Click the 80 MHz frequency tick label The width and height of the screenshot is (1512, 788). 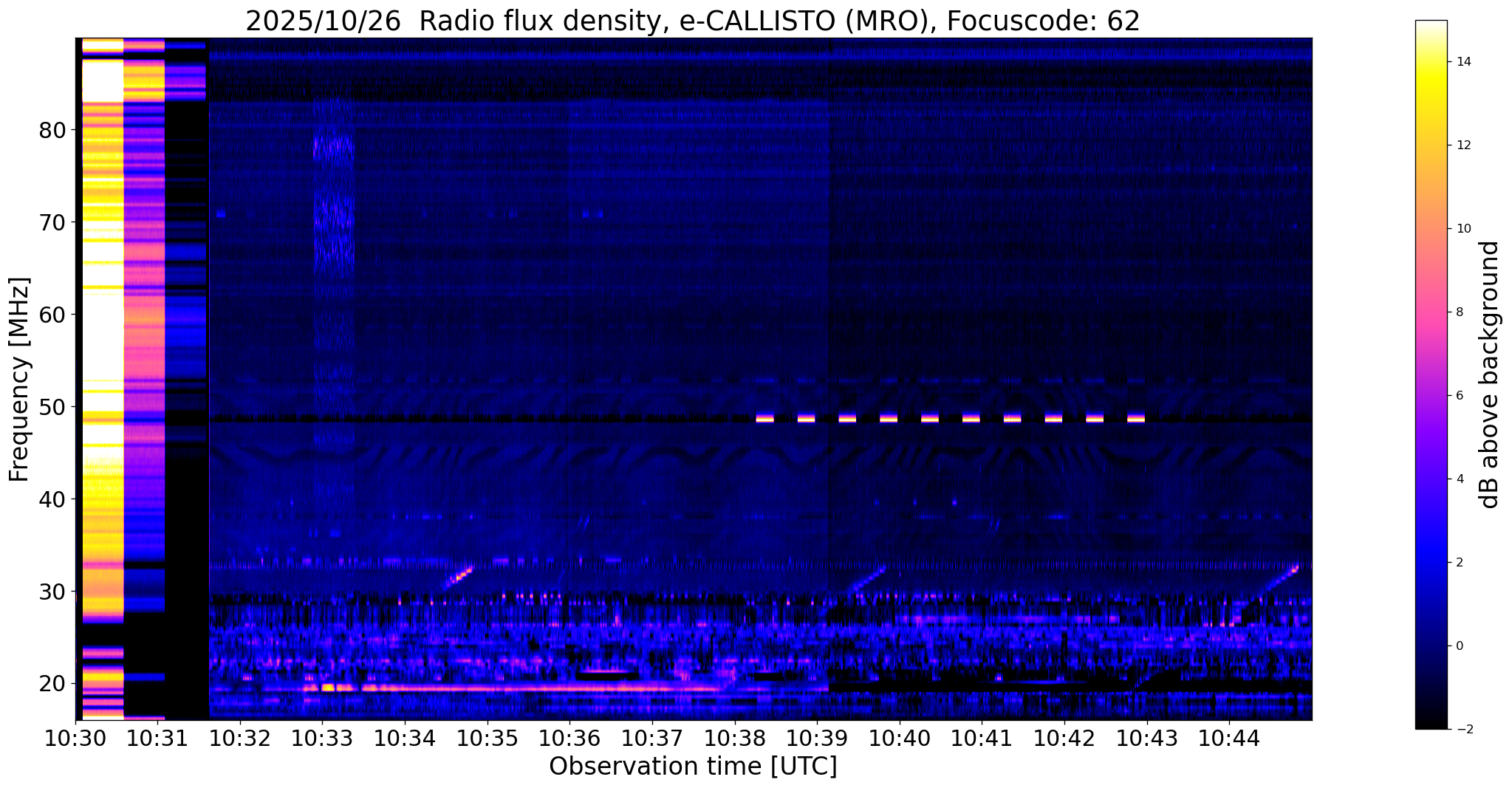tap(52, 131)
